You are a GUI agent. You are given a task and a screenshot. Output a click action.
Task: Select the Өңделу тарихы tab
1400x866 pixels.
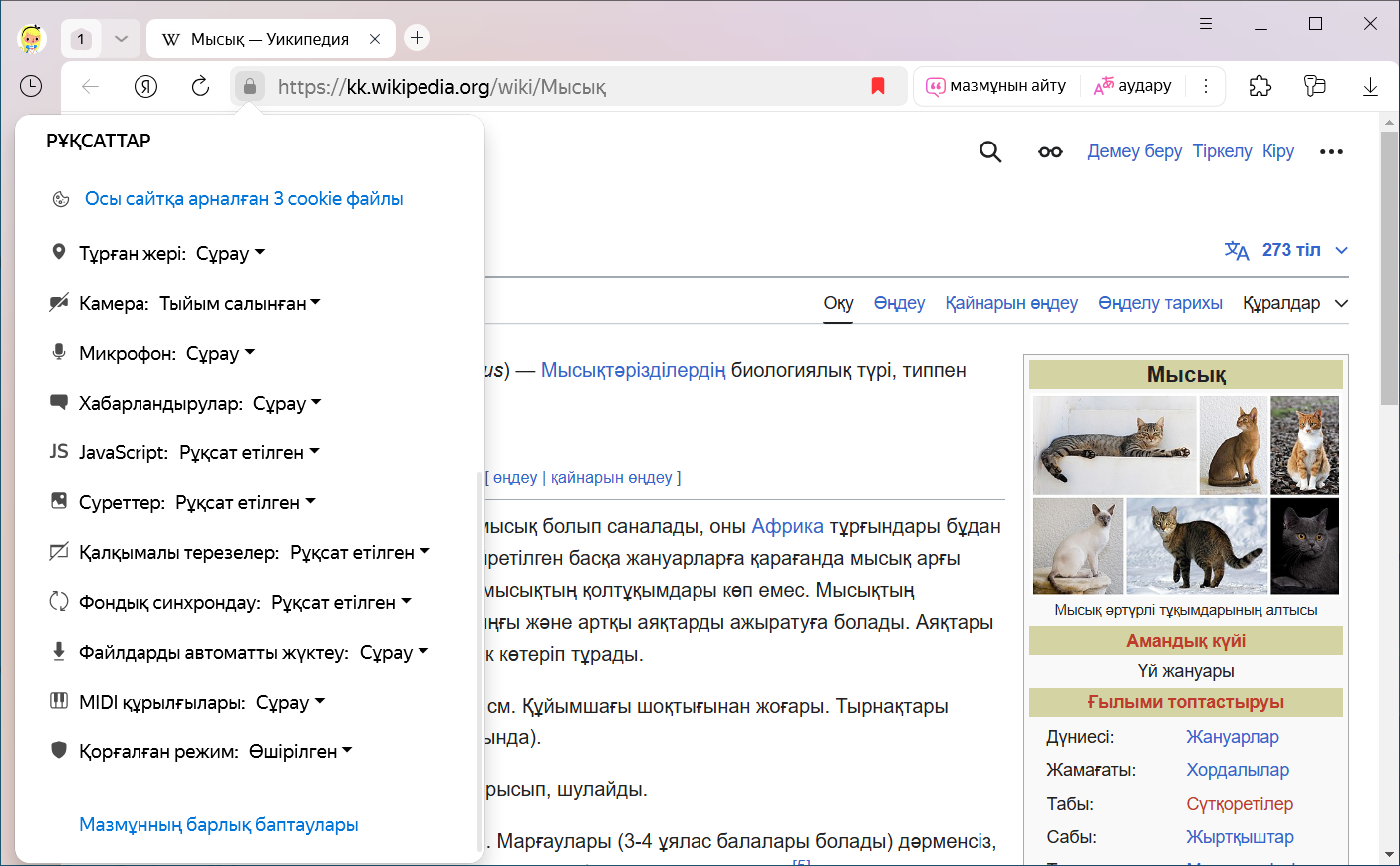(1160, 303)
